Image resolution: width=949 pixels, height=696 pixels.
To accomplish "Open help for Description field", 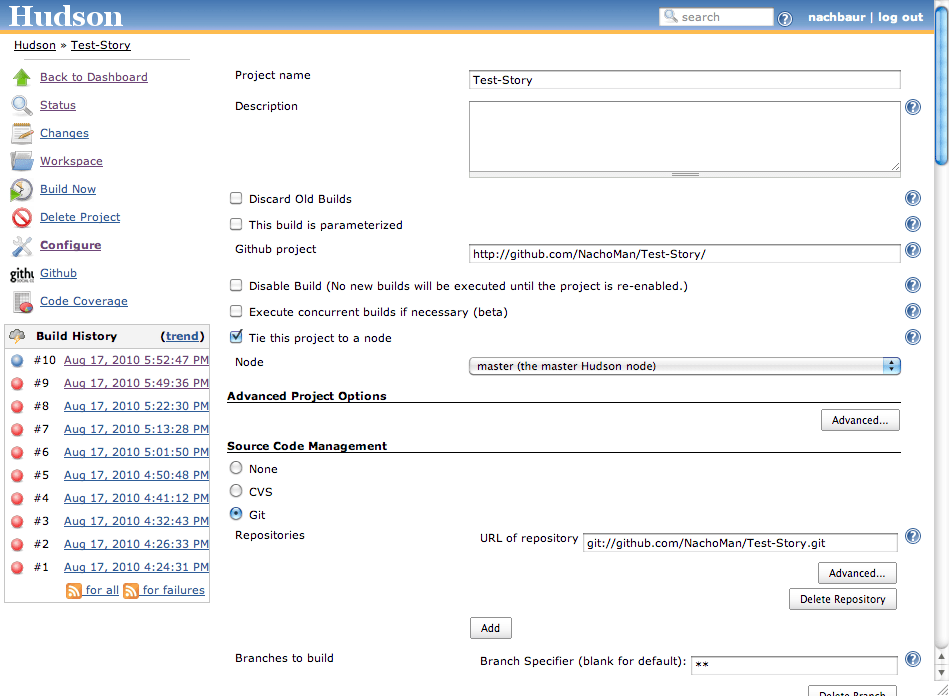I will [x=913, y=107].
